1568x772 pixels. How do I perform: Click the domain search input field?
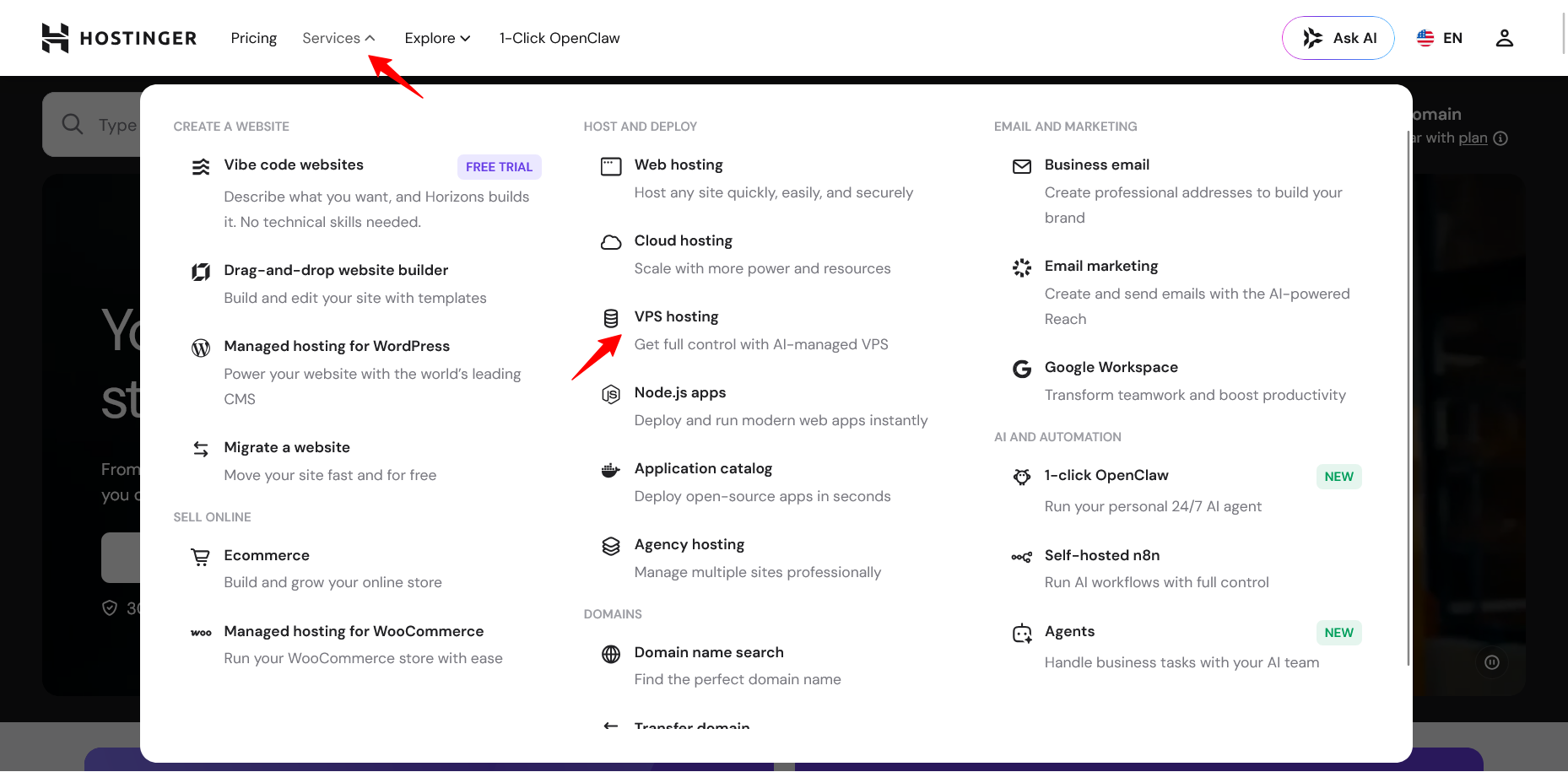point(93,124)
